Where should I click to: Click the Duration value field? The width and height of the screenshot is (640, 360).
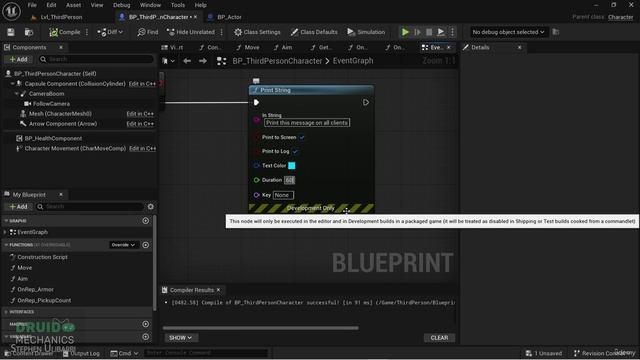point(289,180)
